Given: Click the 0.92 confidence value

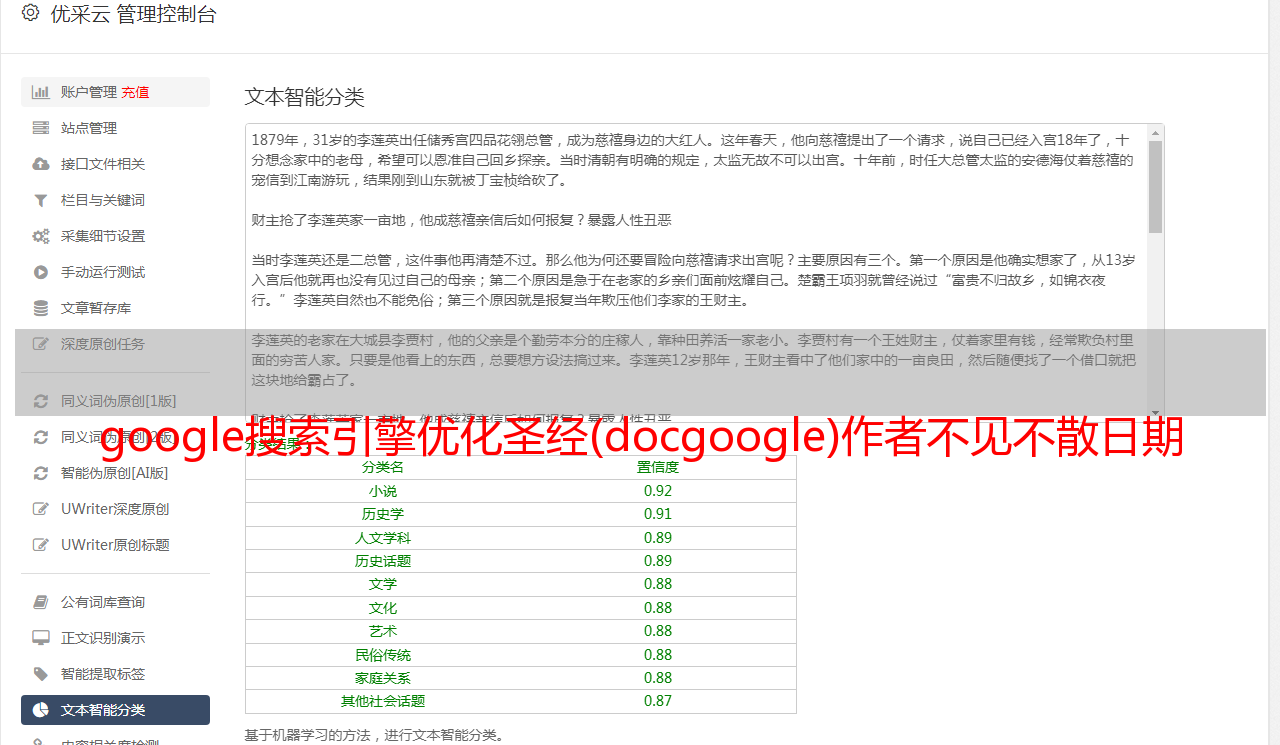Looking at the screenshot, I should [658, 491].
